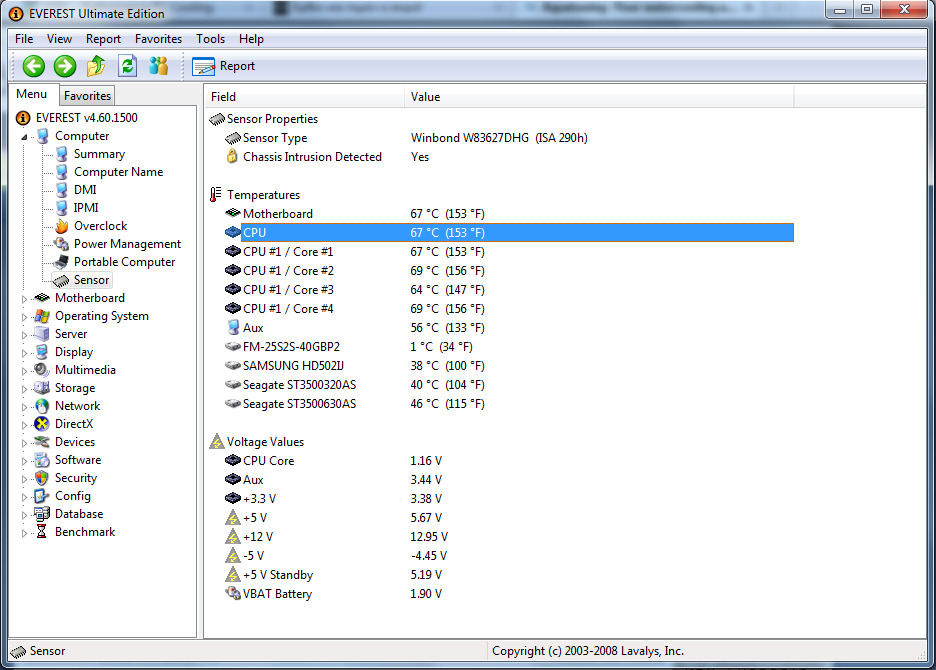Select the Sensor tree item

coord(82,280)
